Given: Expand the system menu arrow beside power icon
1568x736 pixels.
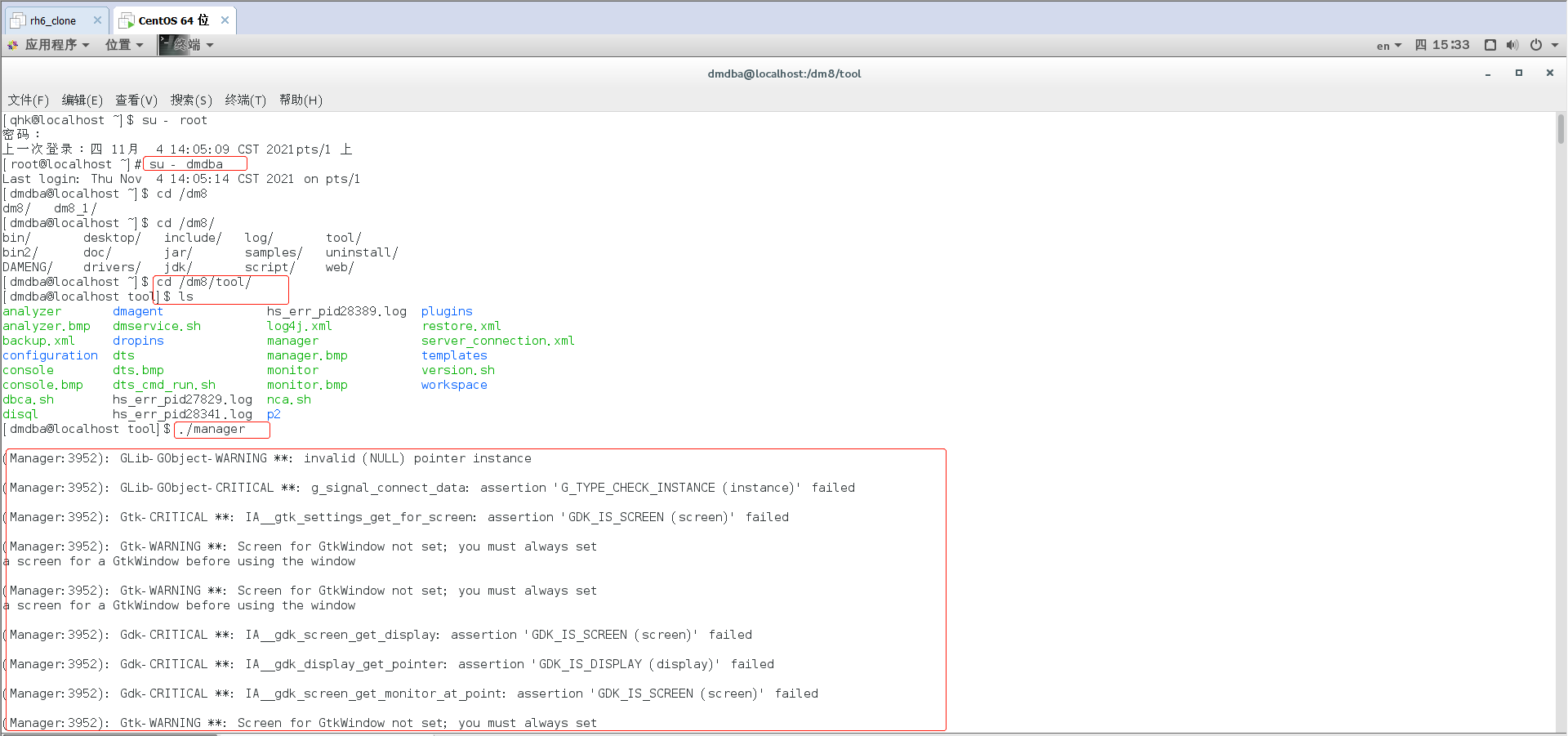Looking at the screenshot, I should pyautogui.click(x=1555, y=46).
